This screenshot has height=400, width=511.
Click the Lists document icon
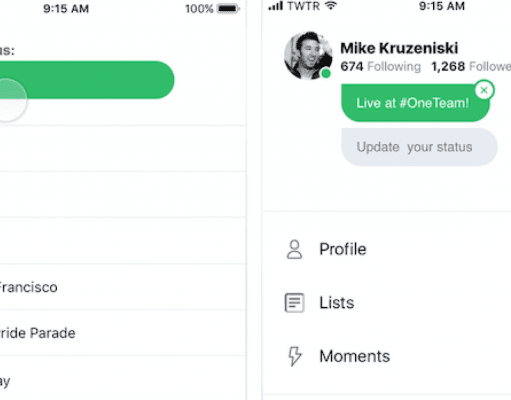(294, 303)
